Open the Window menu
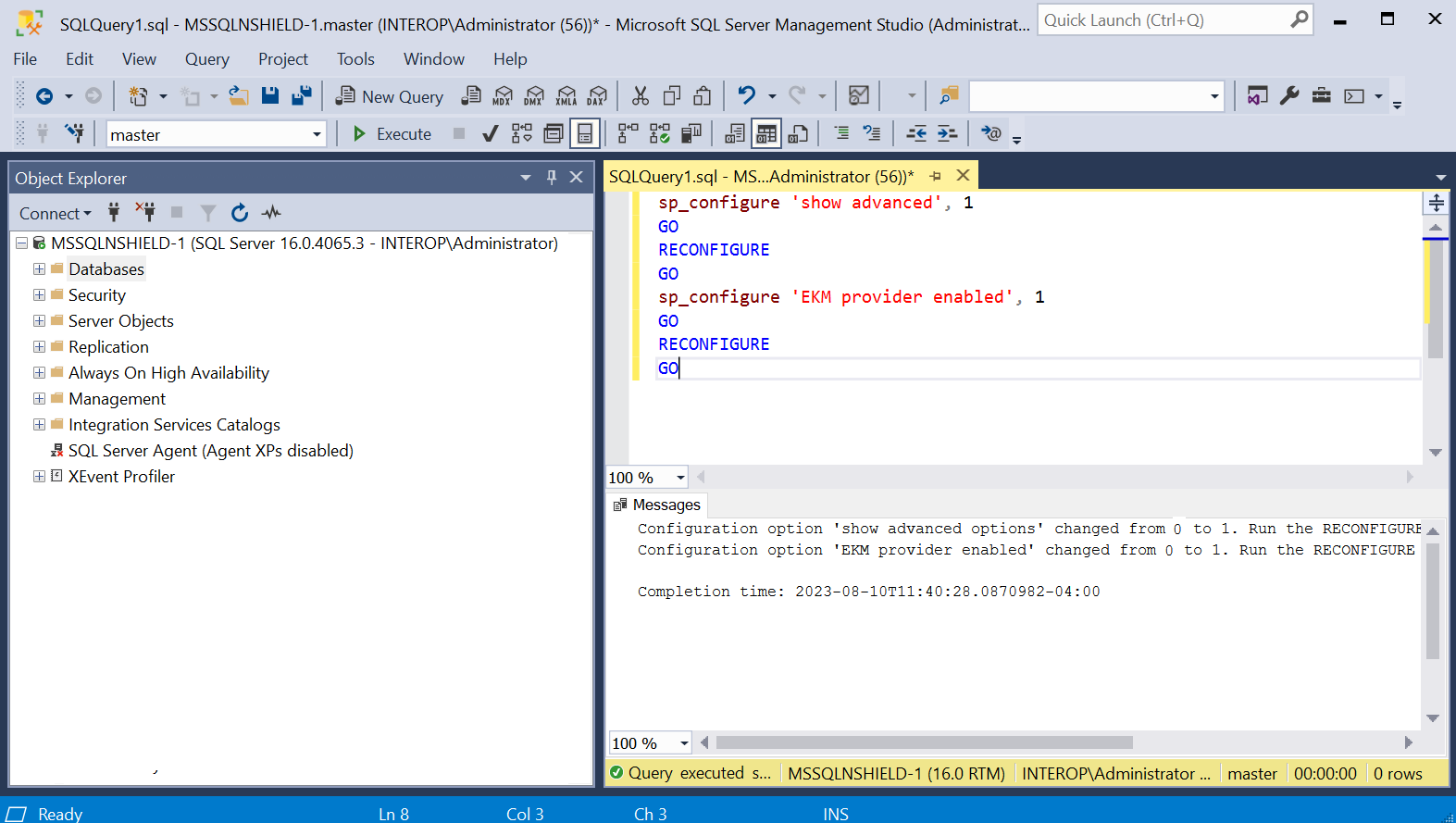1456x823 pixels. pos(434,59)
